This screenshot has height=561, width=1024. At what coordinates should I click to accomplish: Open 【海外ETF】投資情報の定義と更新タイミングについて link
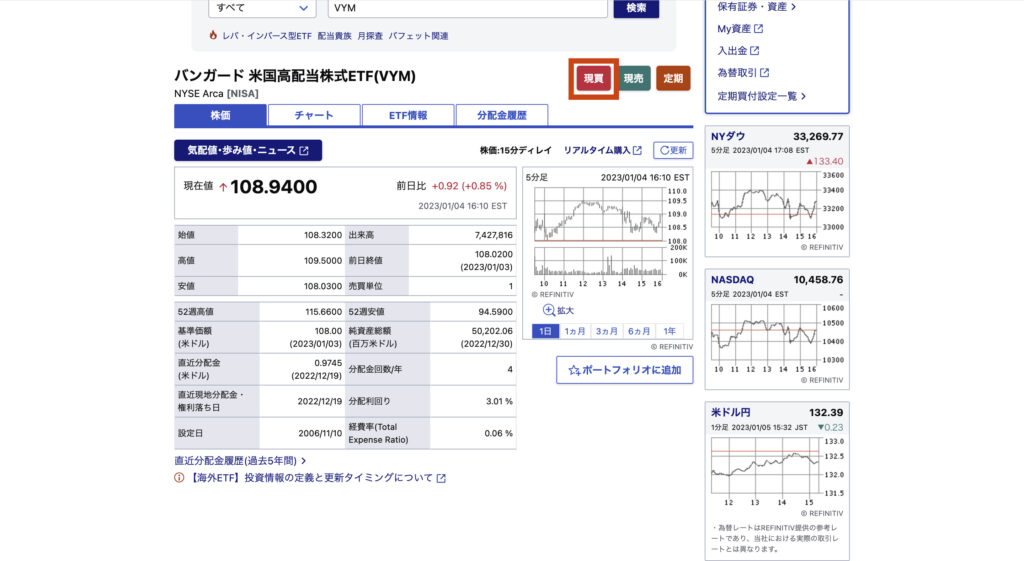tap(310, 478)
